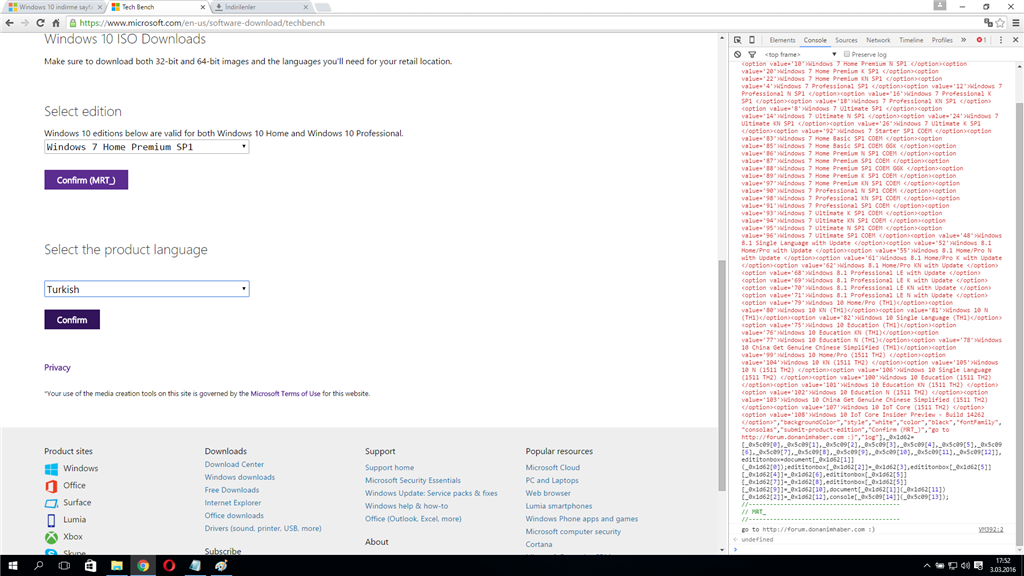
Task: Open the Sources tab
Action: tap(846, 40)
